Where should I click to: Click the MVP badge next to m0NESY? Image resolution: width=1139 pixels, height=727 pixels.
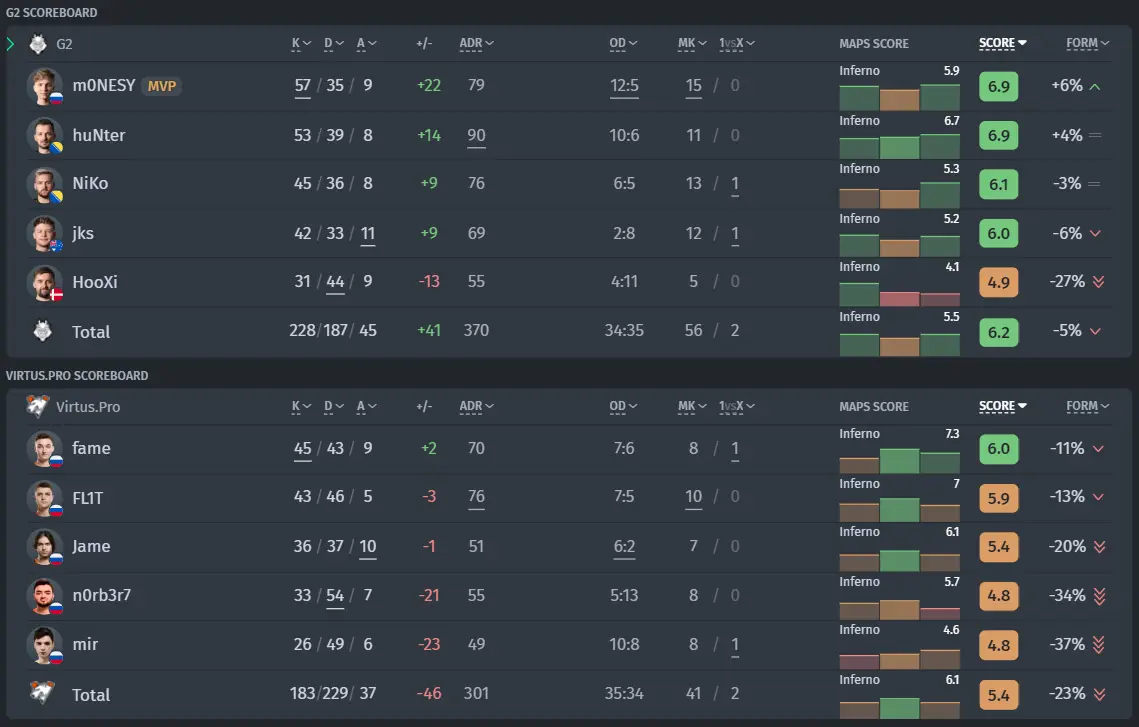point(161,86)
